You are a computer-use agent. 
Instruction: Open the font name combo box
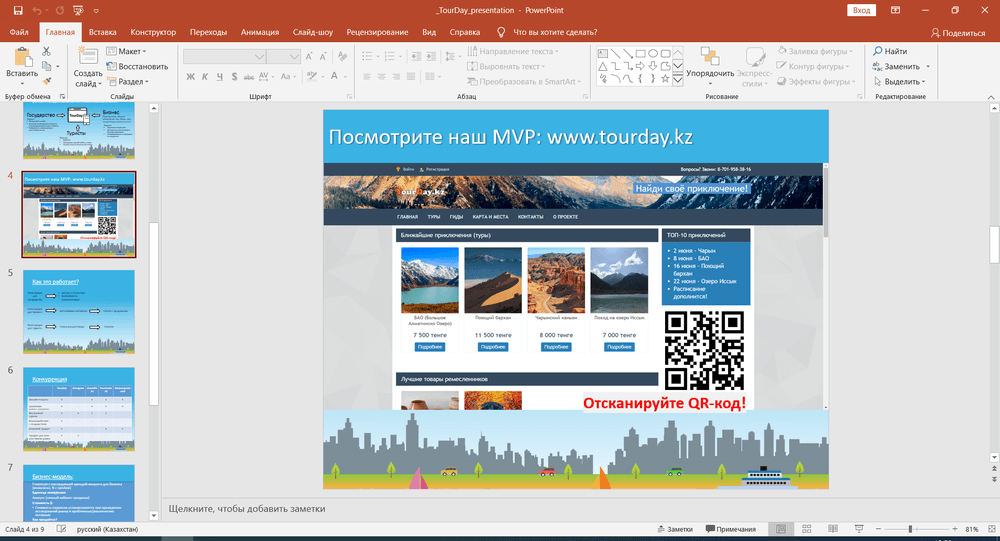coord(224,57)
